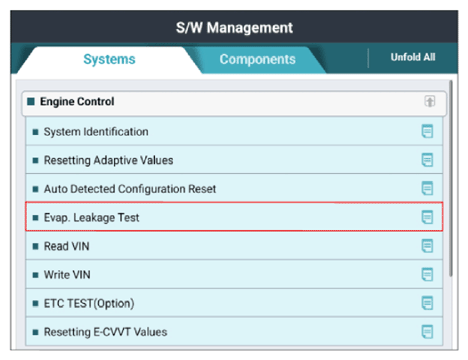Choose the ETC TEST(Option) entry

(234, 303)
